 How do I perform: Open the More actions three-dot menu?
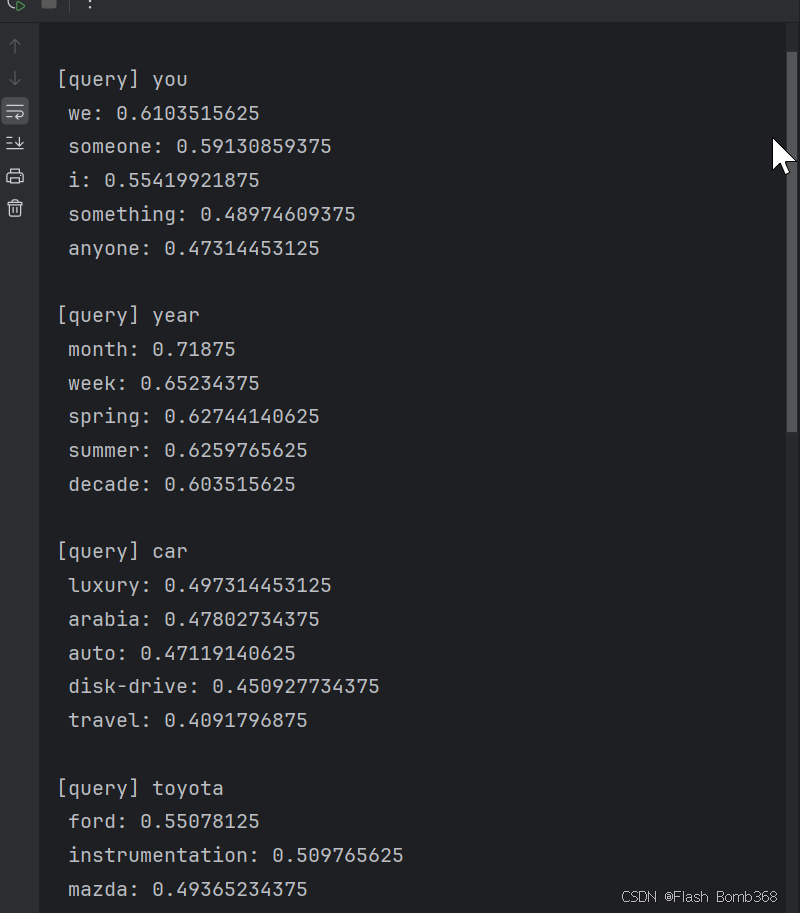click(x=90, y=5)
